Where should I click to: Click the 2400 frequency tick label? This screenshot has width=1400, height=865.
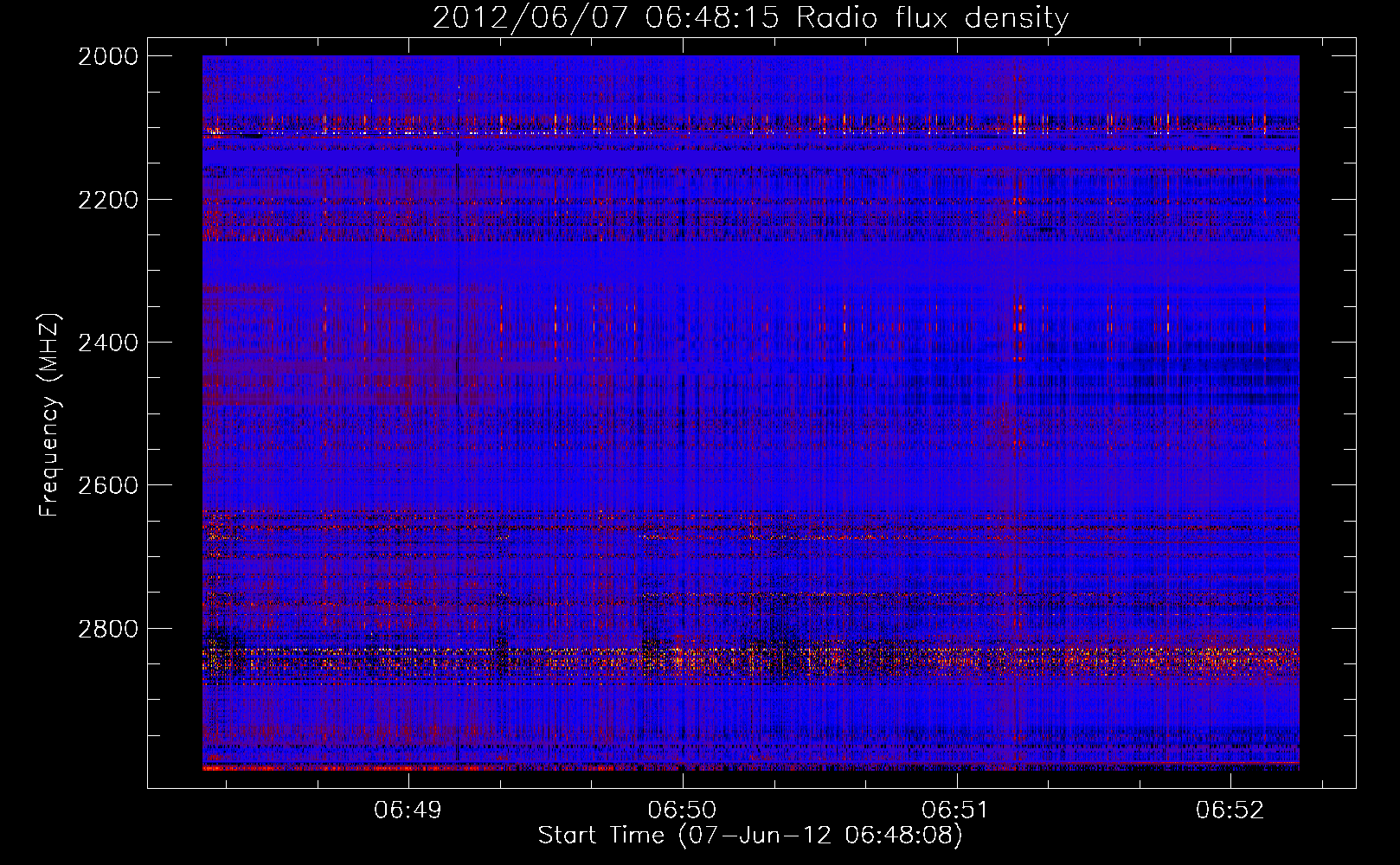click(108, 343)
